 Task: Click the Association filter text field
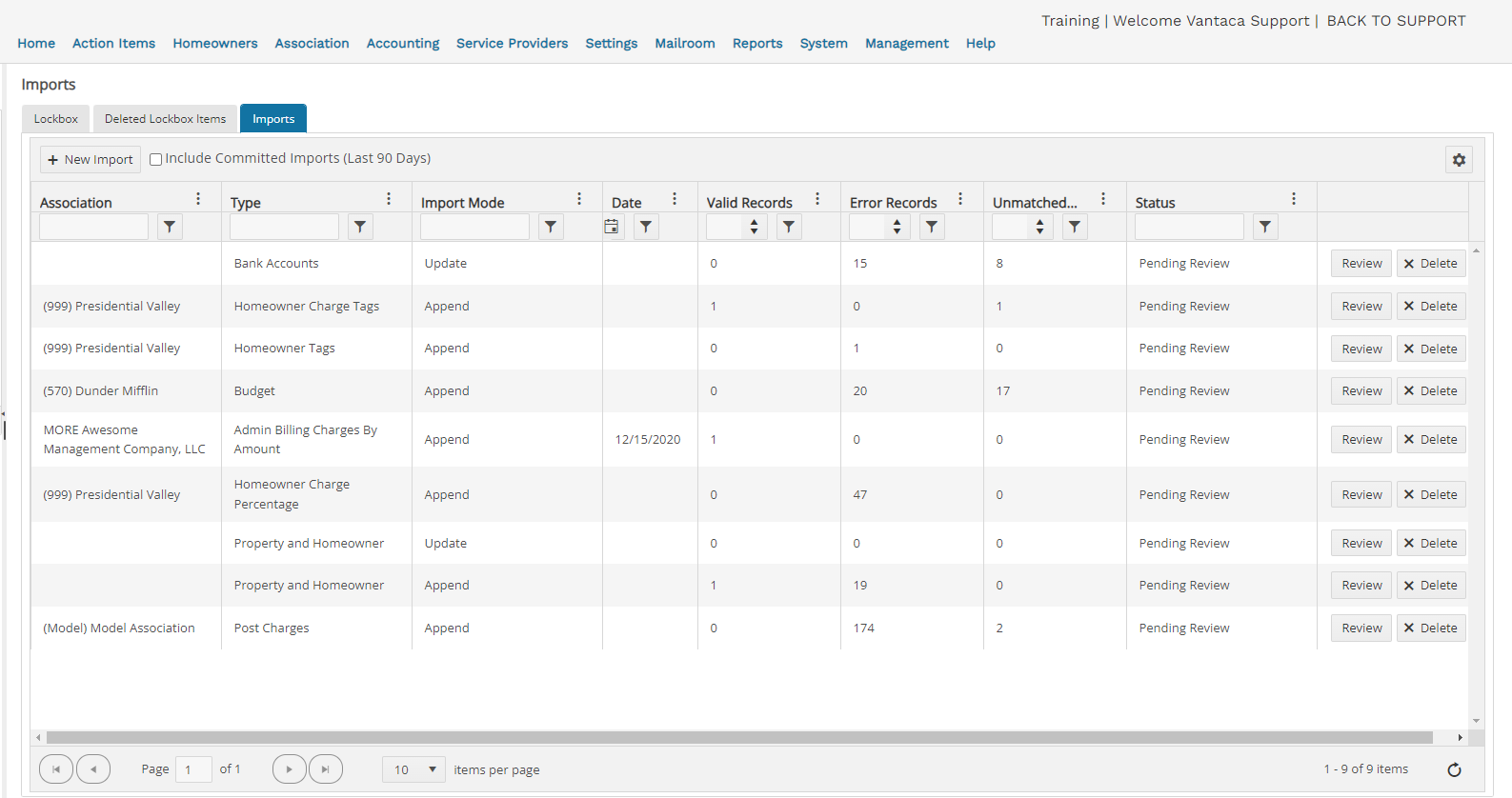coord(93,227)
